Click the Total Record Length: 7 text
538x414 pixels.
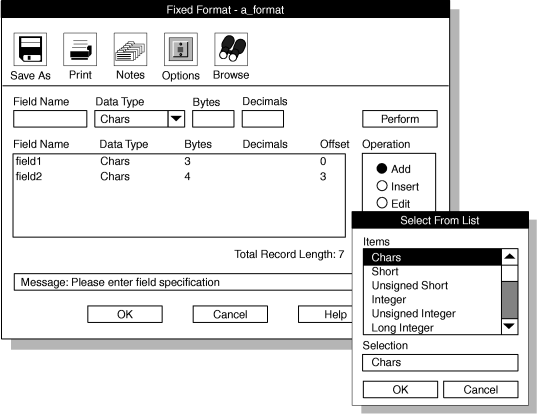tap(289, 254)
